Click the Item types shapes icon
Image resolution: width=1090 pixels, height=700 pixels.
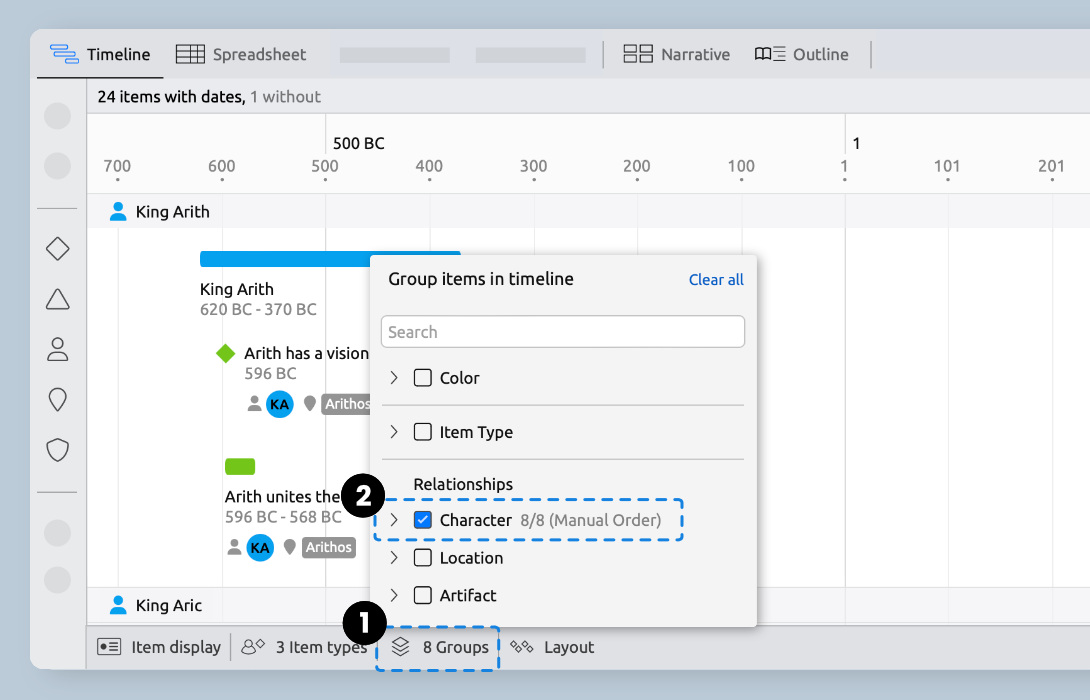tap(253, 647)
